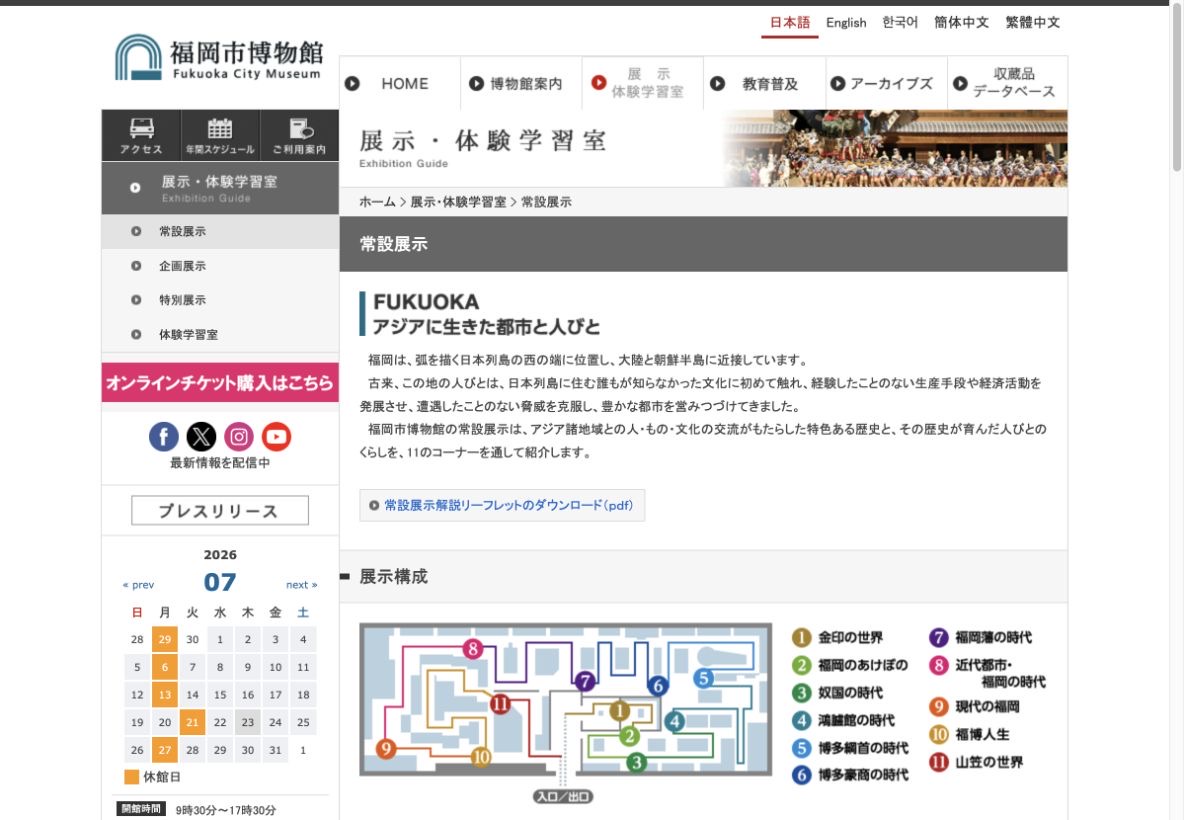Click legend entry 現代の福岡
The height and width of the screenshot is (820, 1184).
[974, 707]
